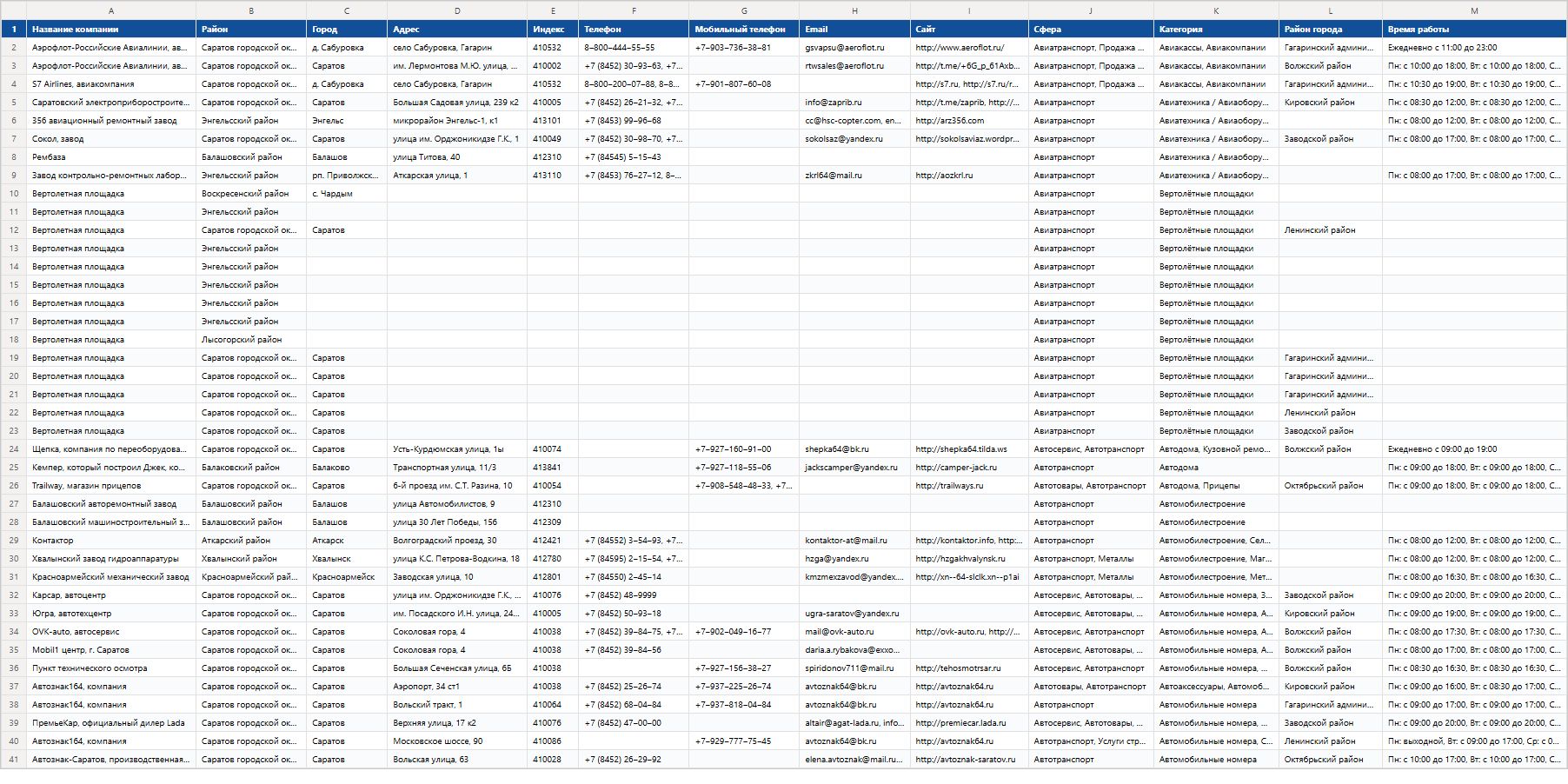Select column A by its letter header
The height and width of the screenshot is (784, 1568).
111,10
